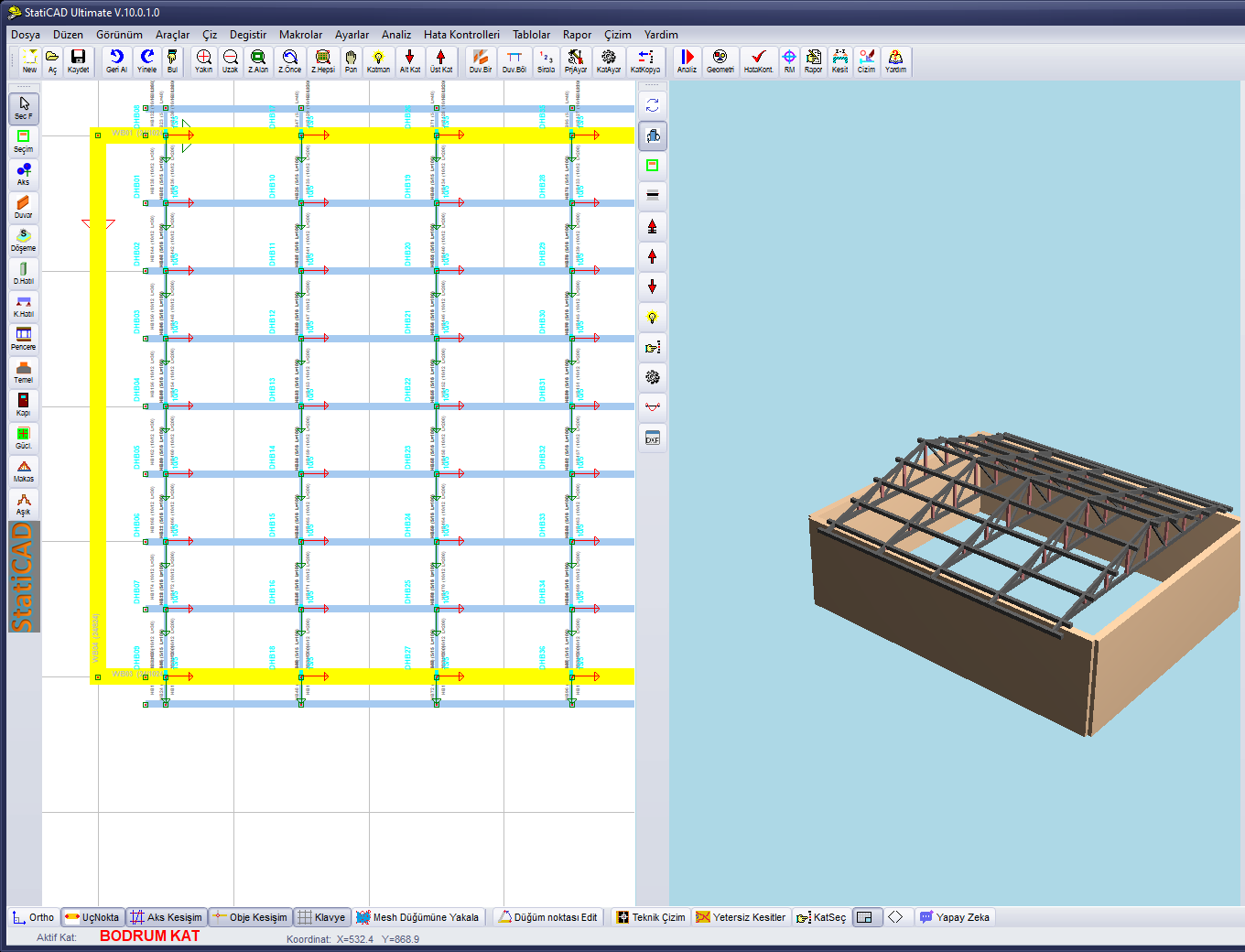Zoom out using the Uzak icon

230,61
